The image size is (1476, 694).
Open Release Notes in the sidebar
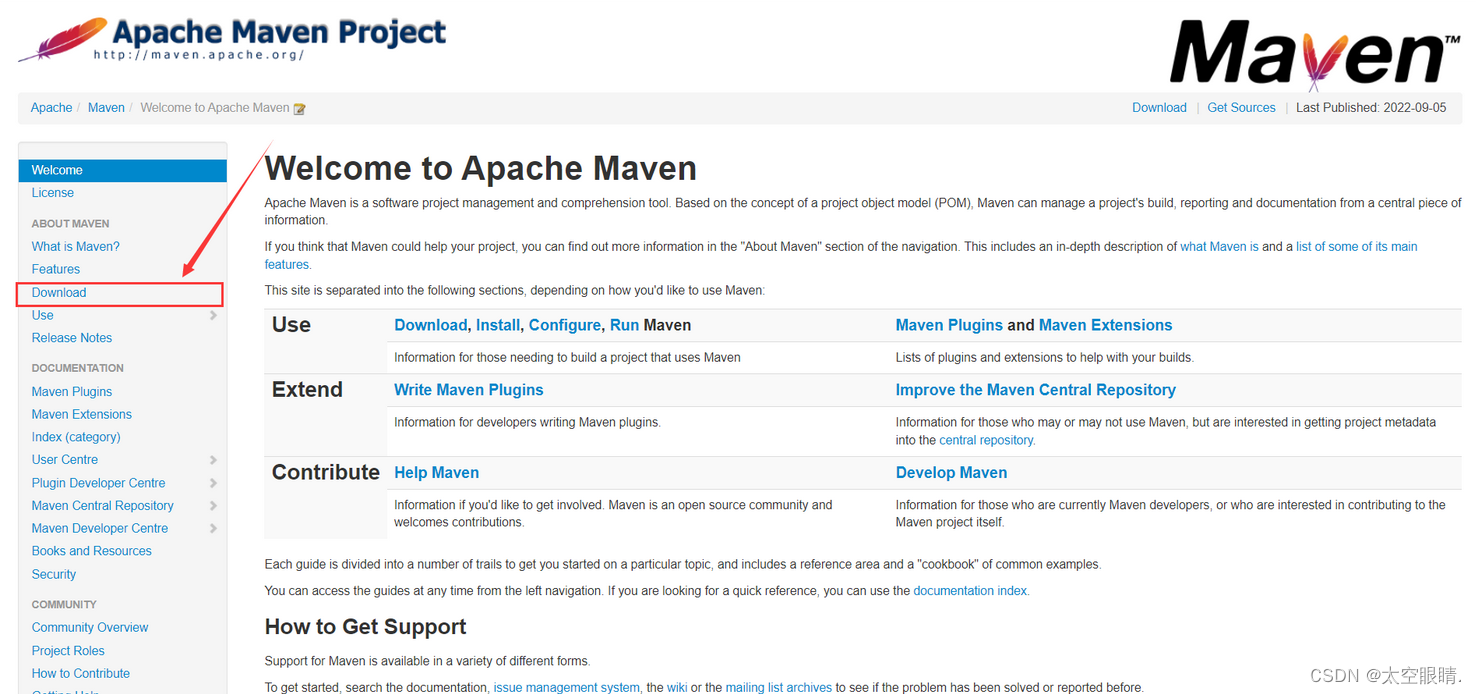point(72,338)
